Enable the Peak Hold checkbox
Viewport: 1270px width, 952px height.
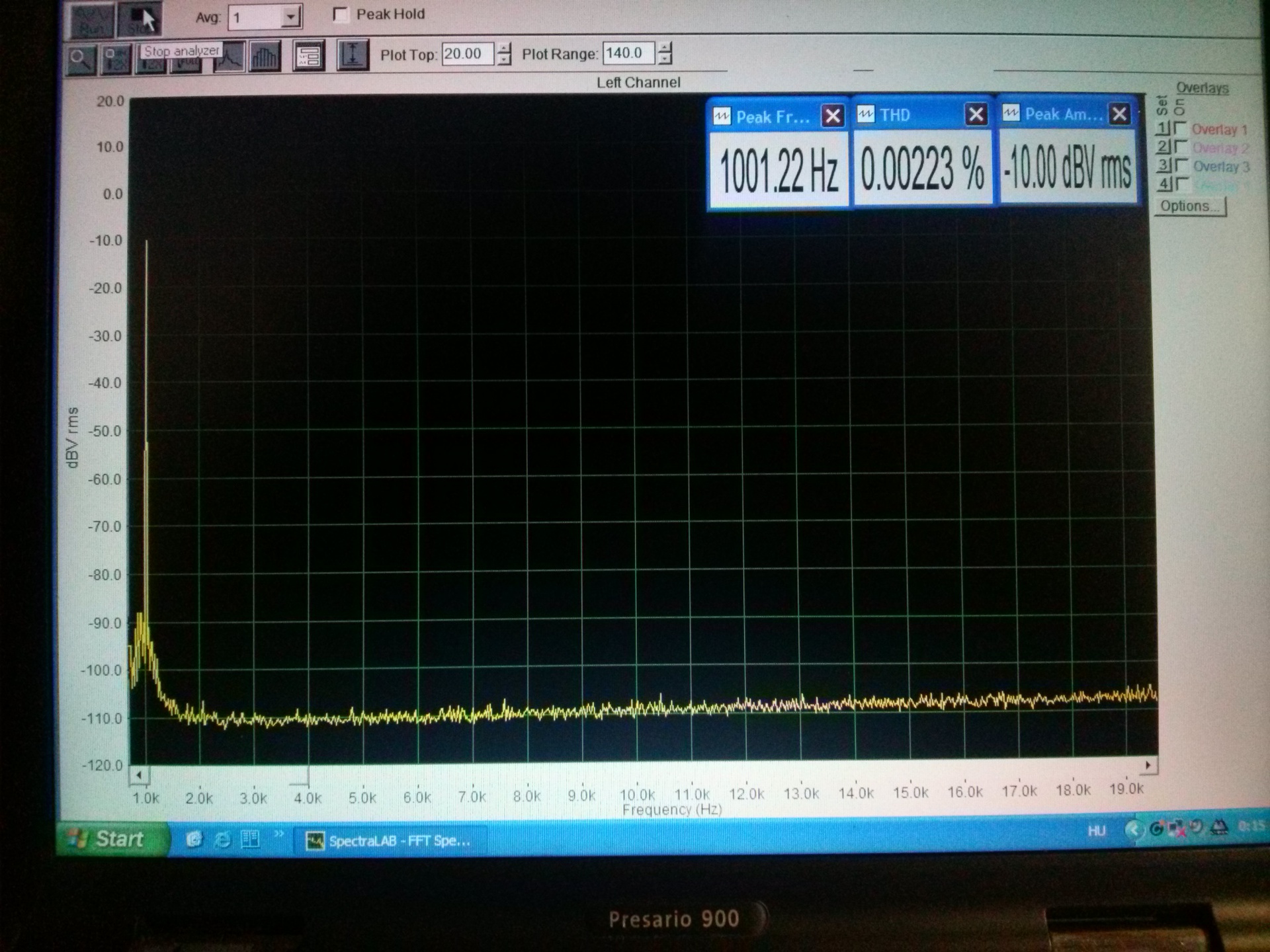tap(341, 15)
